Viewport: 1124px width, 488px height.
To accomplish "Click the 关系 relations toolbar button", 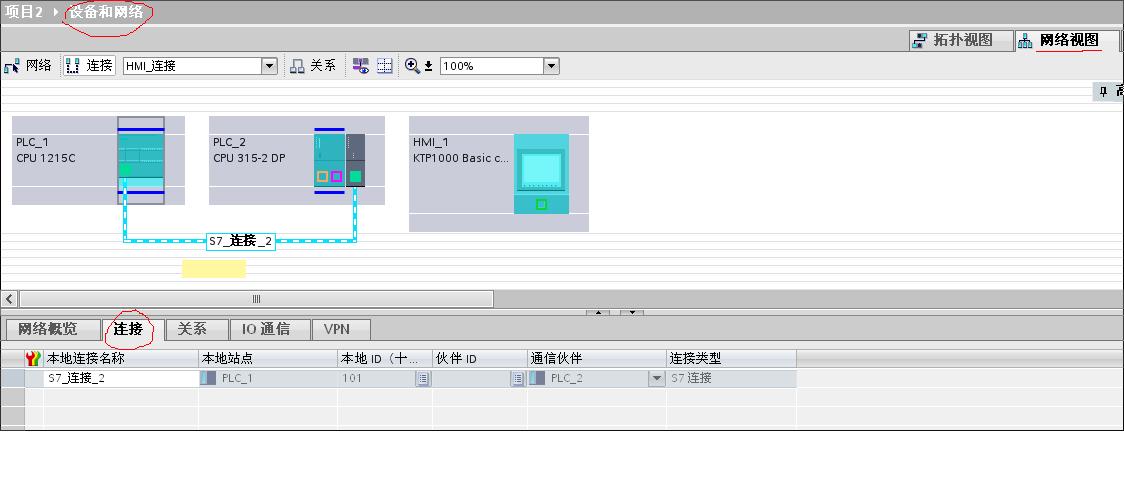I will point(313,66).
